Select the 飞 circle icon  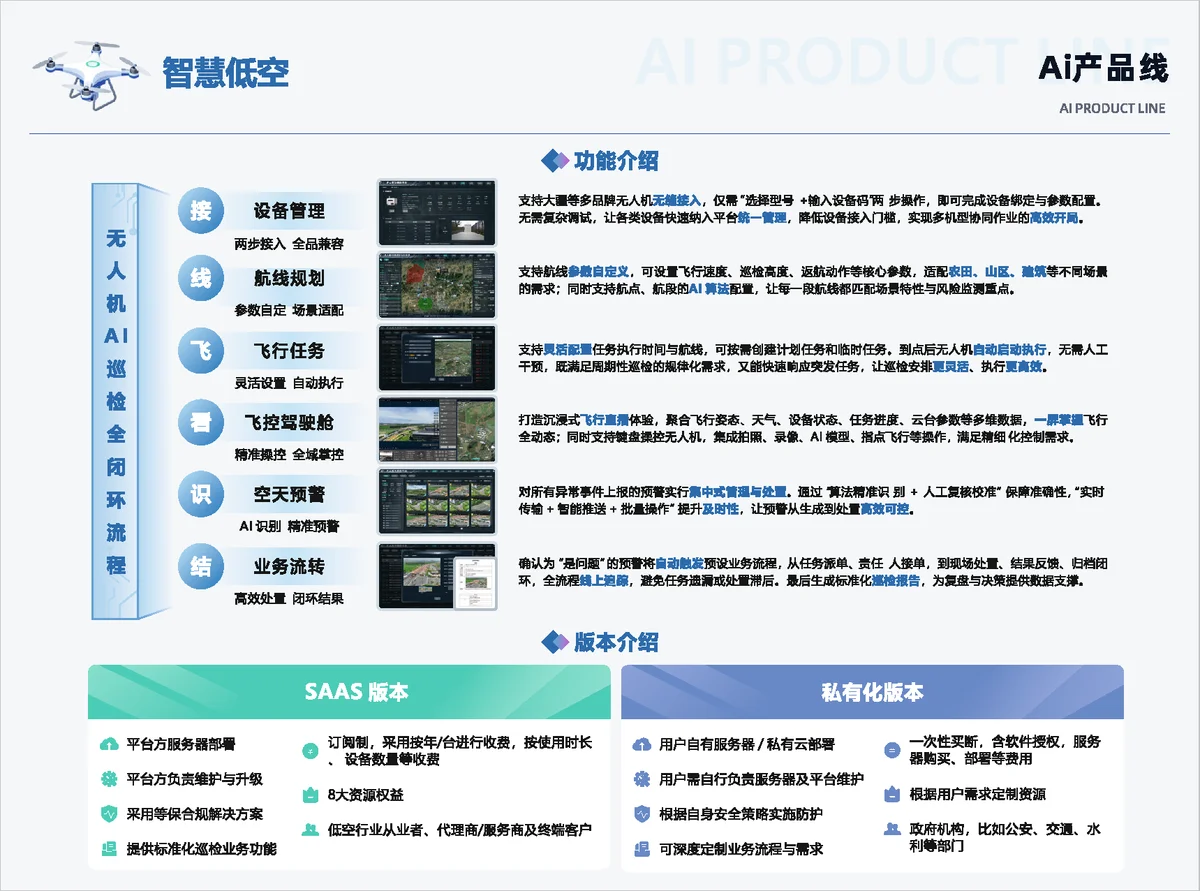[200, 351]
